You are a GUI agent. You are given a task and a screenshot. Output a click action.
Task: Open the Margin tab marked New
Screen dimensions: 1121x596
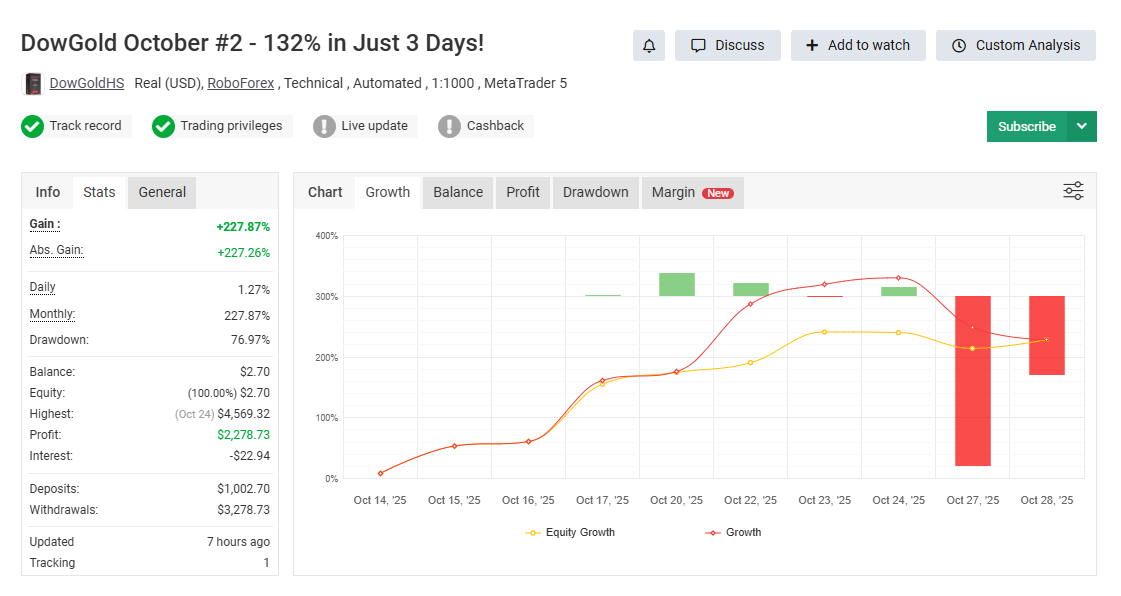click(x=692, y=192)
